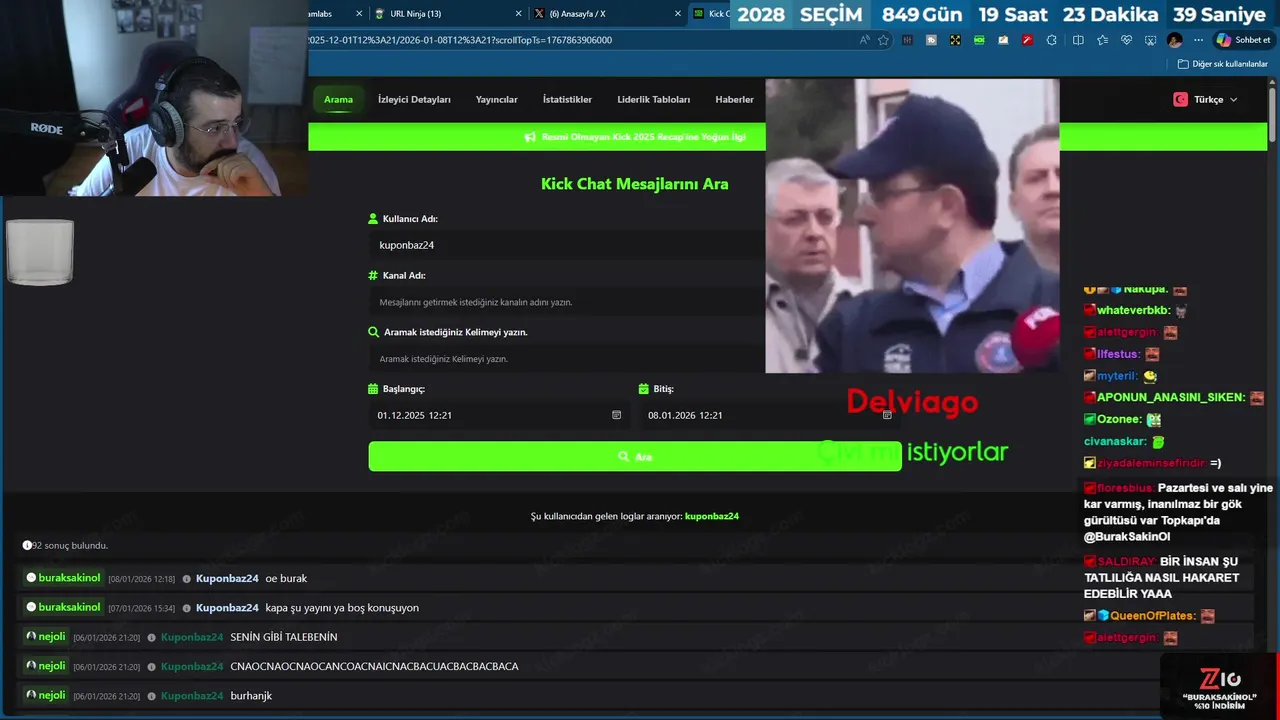Screen dimensions: 1280x720
Task: Open the gray 'fb' extension icon
Action: pyautogui.click(x=931, y=40)
